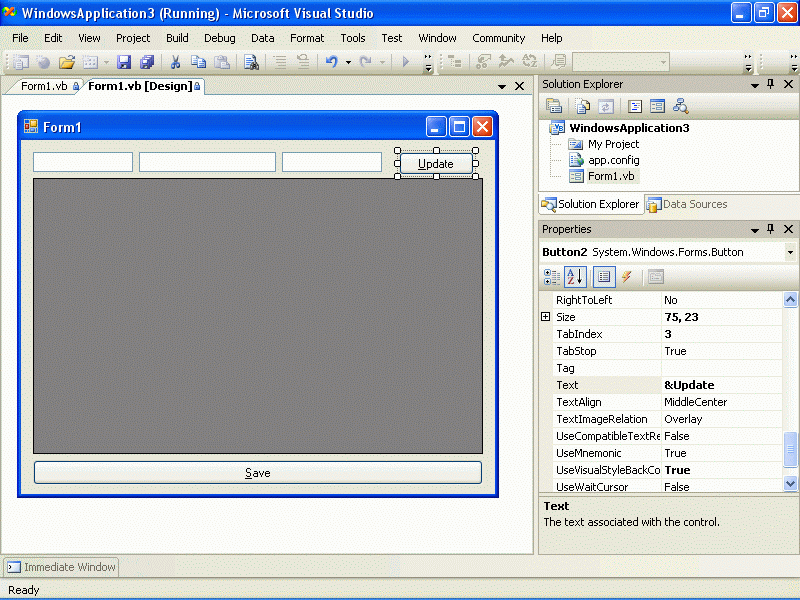The width and height of the screenshot is (800, 600).
Task: Open the Redo history dropdown arrow
Action: [382, 63]
